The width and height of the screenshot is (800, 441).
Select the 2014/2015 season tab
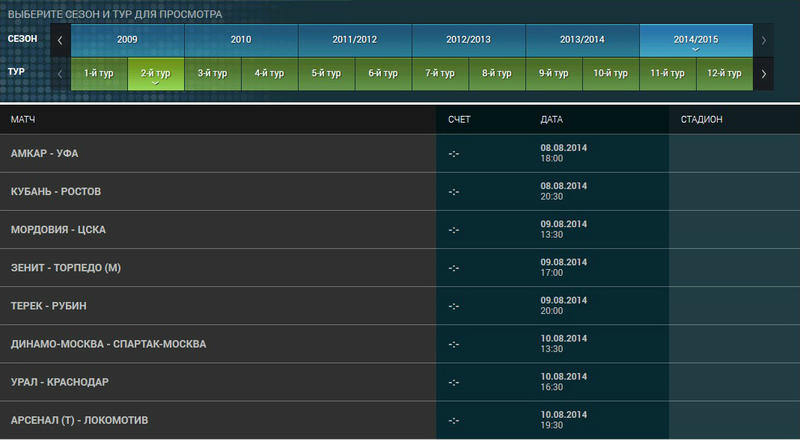click(x=696, y=40)
